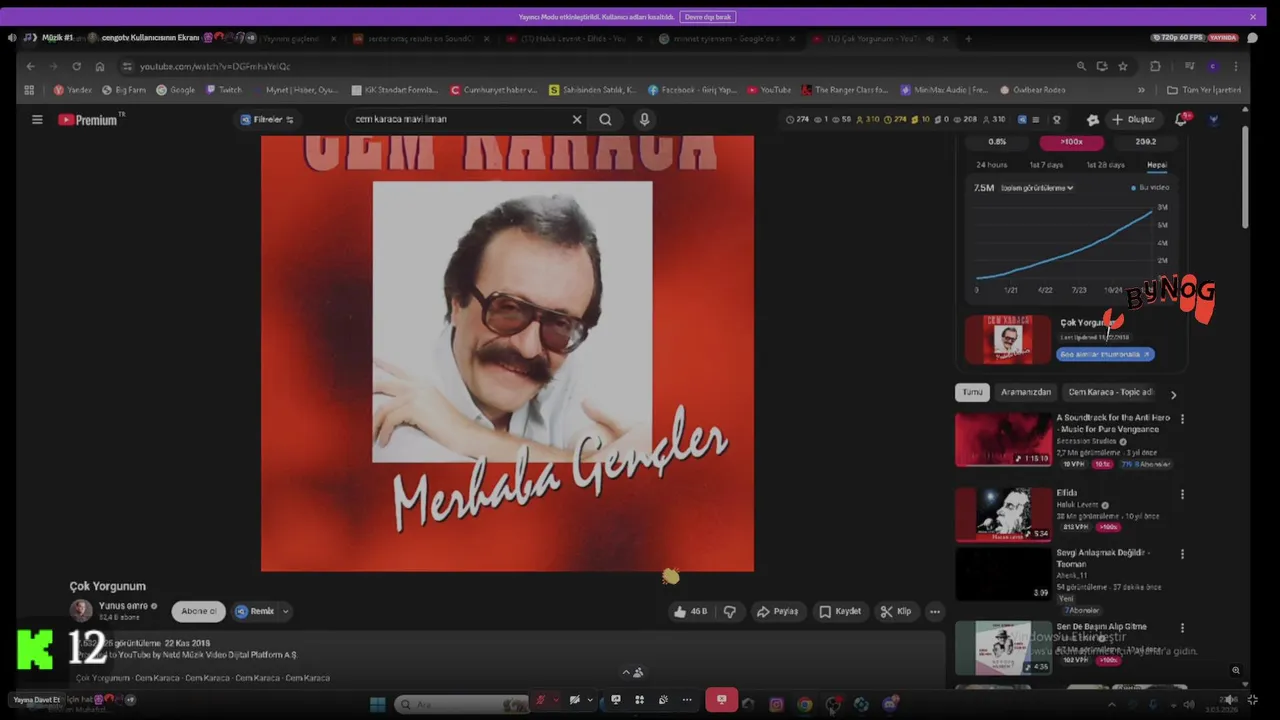The image size is (1280, 720).
Task: Switch stats range to '24 hours'
Action: (x=991, y=165)
